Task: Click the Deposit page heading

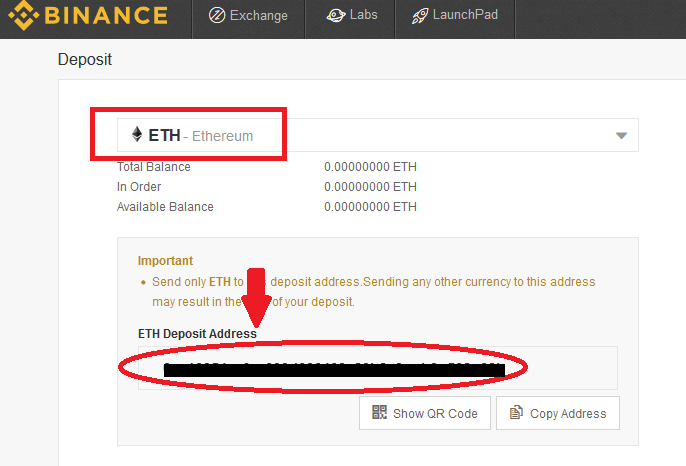Action: tap(85, 60)
